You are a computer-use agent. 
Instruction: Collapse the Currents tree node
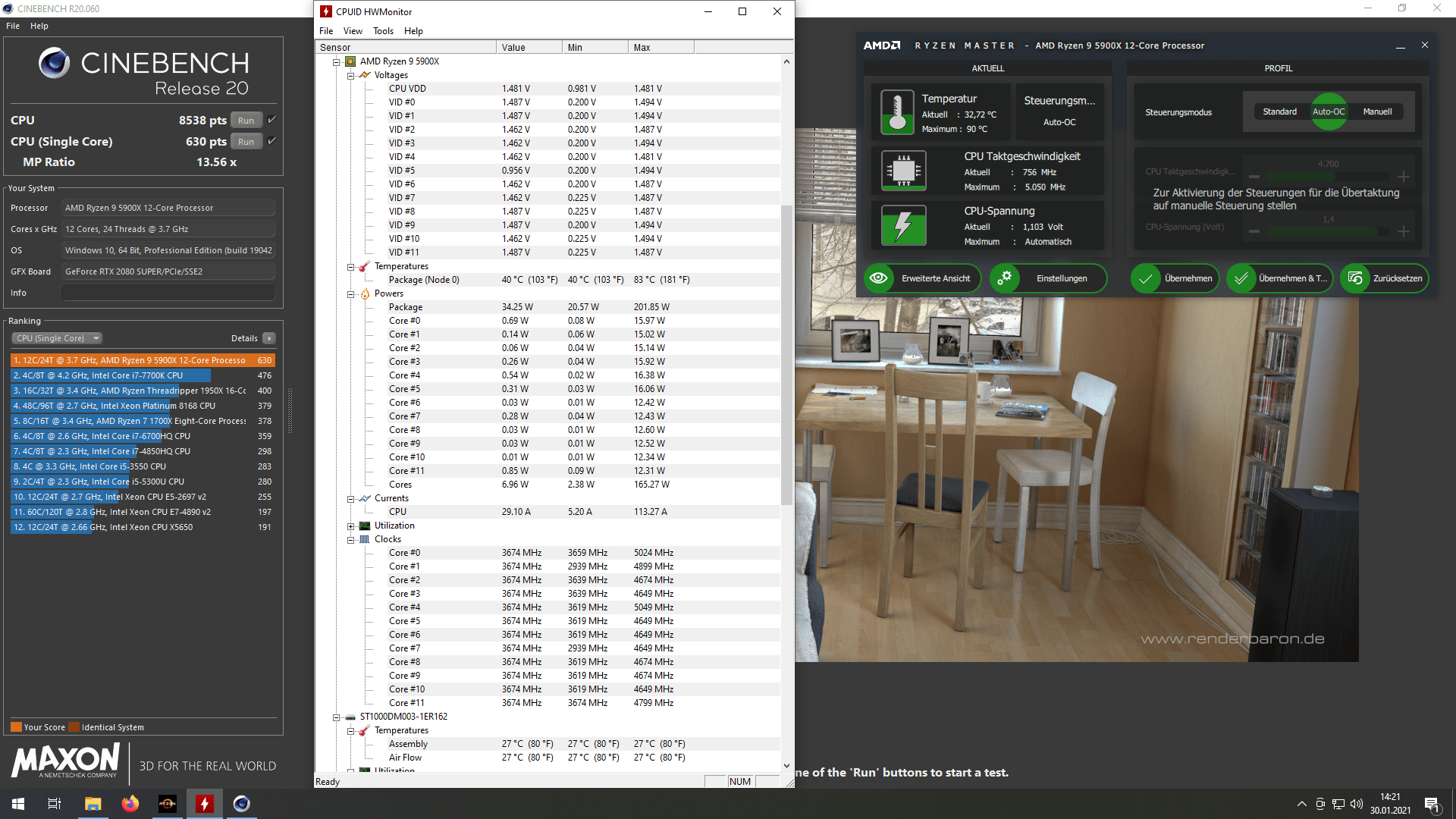click(x=350, y=498)
